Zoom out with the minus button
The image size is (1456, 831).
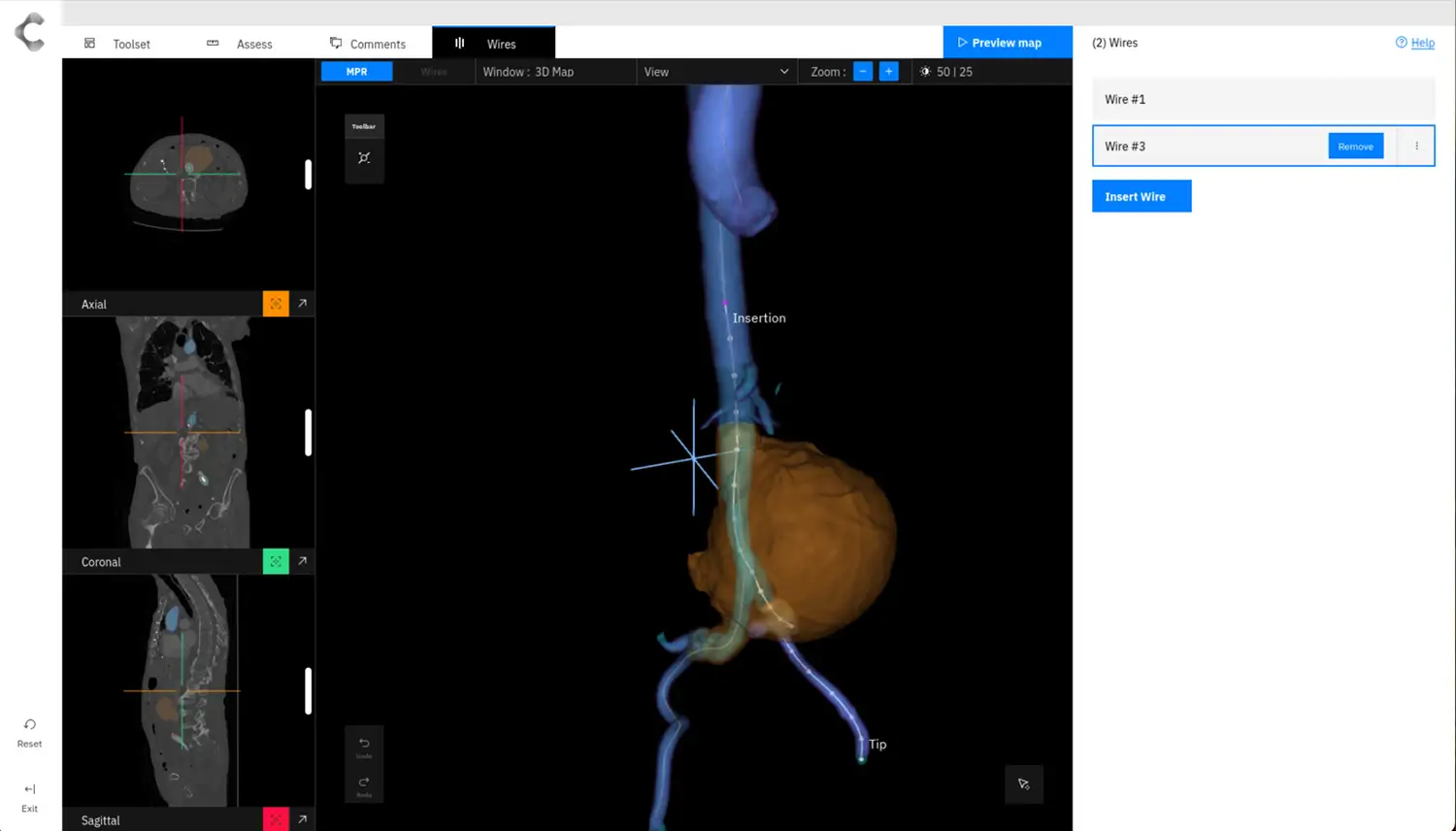[x=863, y=72]
